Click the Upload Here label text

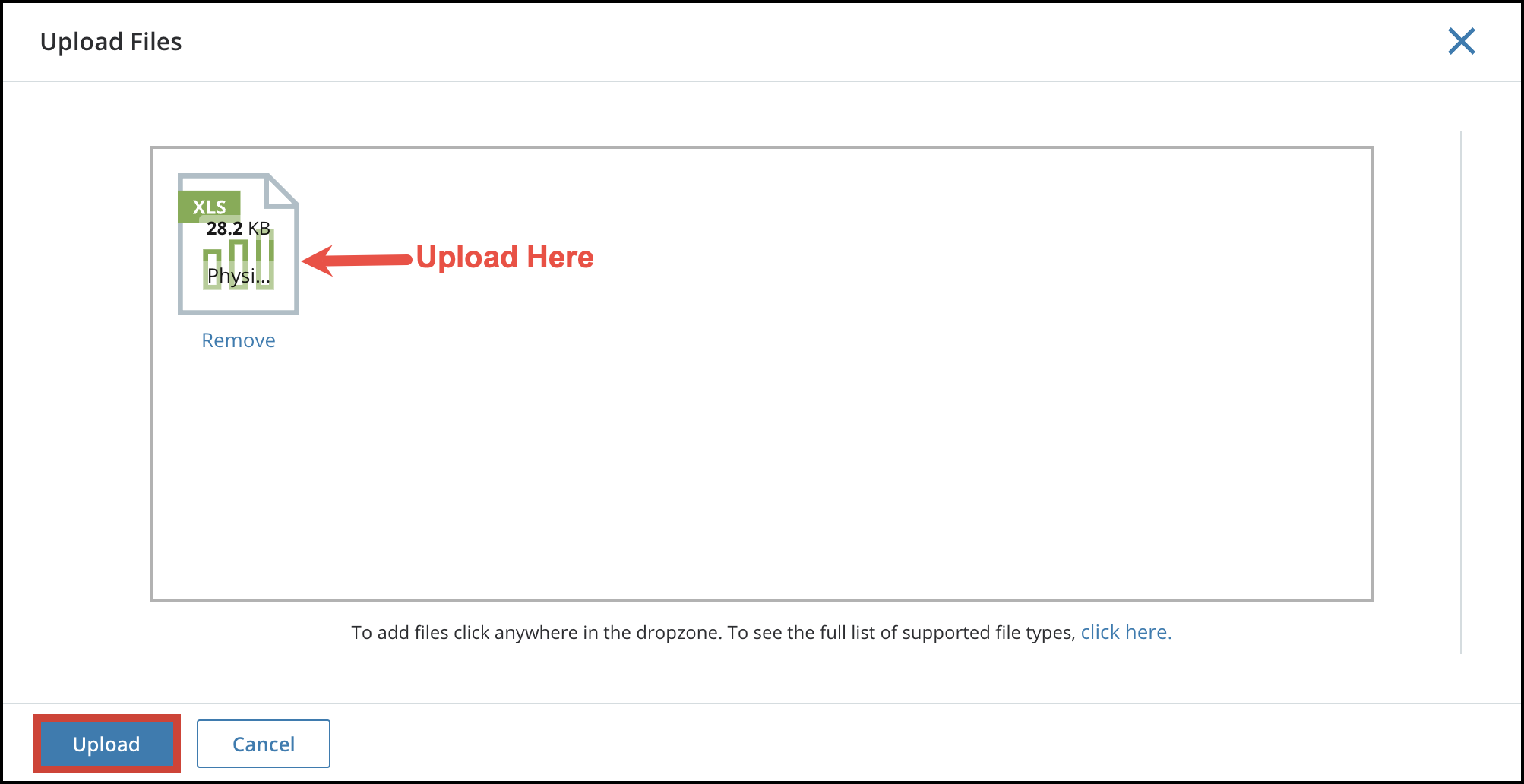pyautogui.click(x=505, y=258)
